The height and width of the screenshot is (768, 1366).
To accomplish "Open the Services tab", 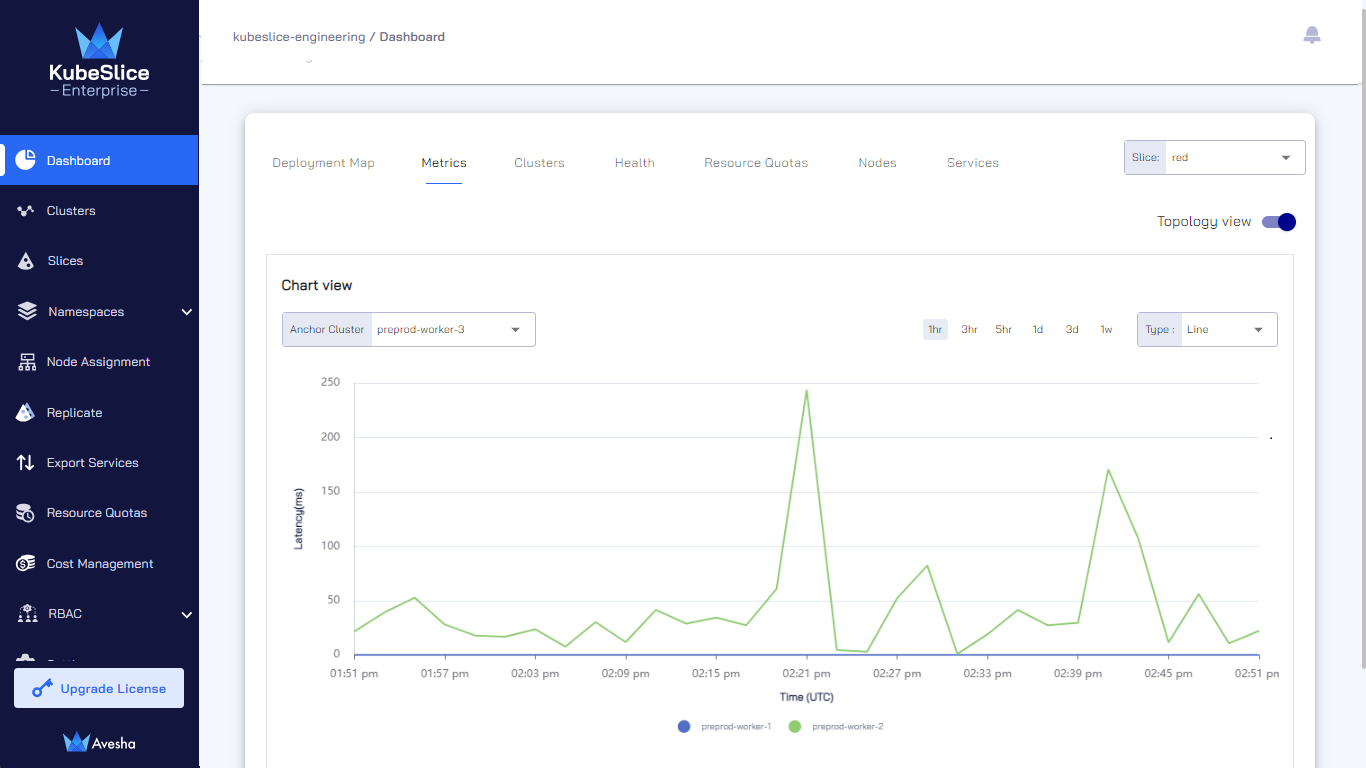I will point(973,163).
